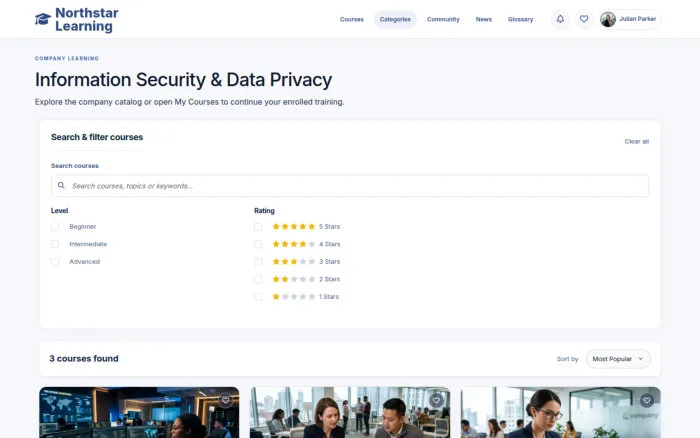Check the Beginner level filter
The image size is (700, 438).
tap(55, 227)
